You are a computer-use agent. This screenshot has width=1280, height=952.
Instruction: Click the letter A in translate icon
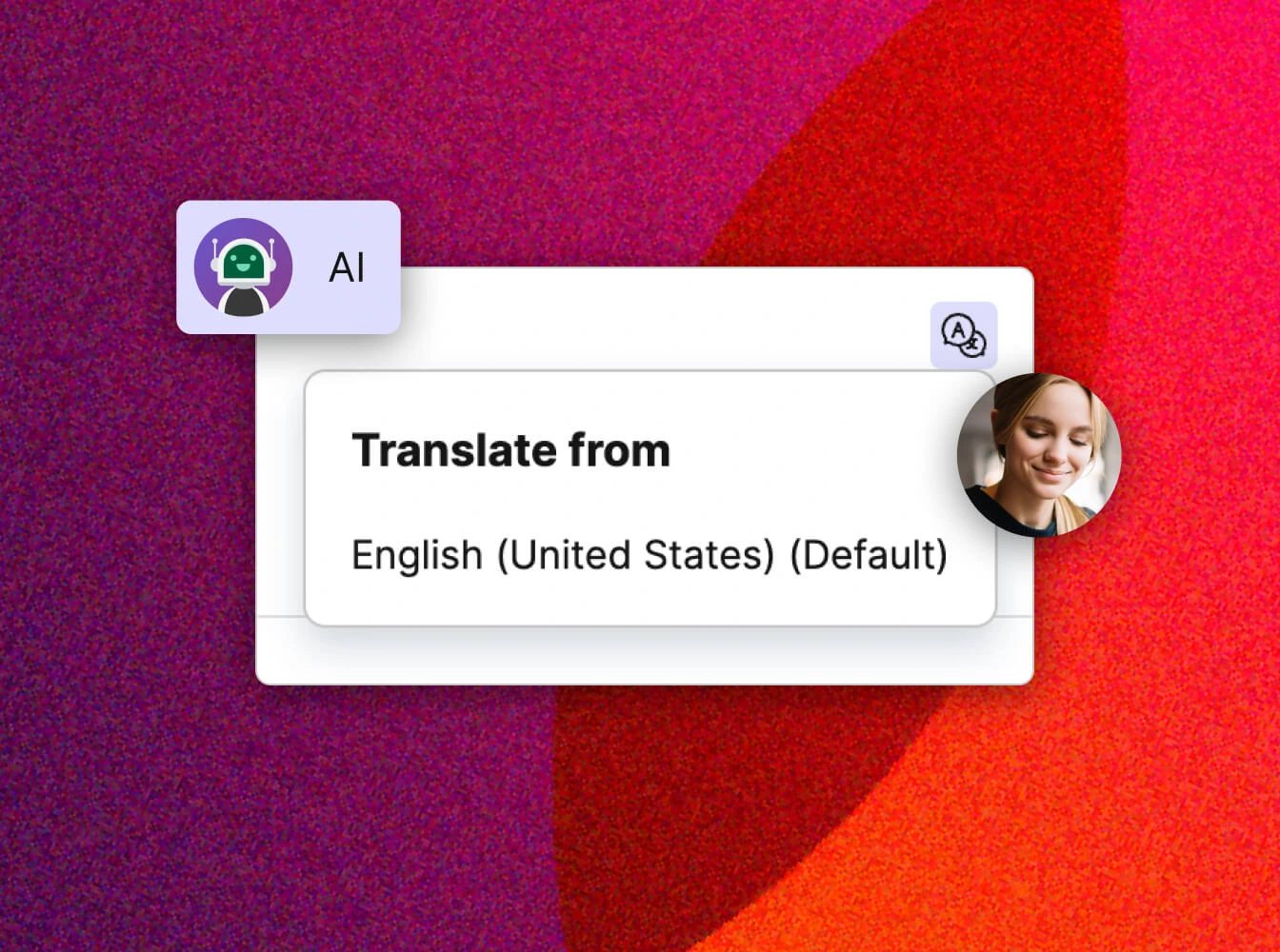(956, 330)
